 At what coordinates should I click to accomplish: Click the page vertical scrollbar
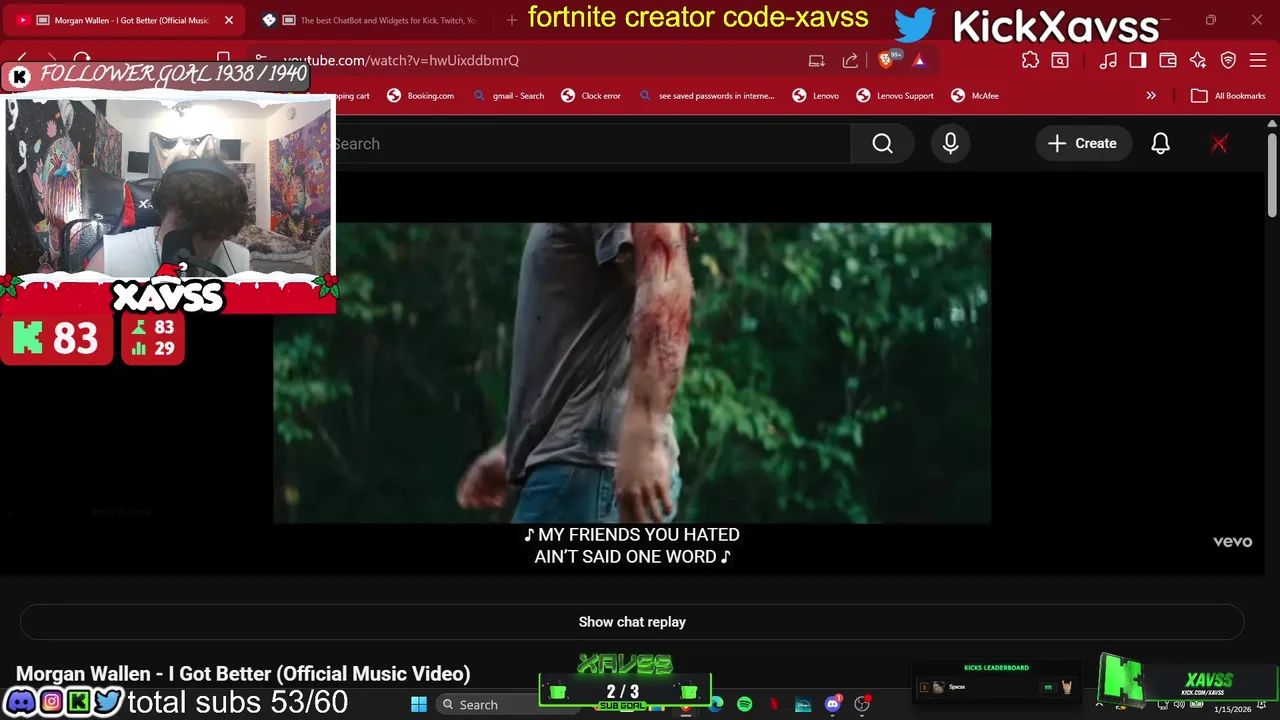tap(1272, 175)
